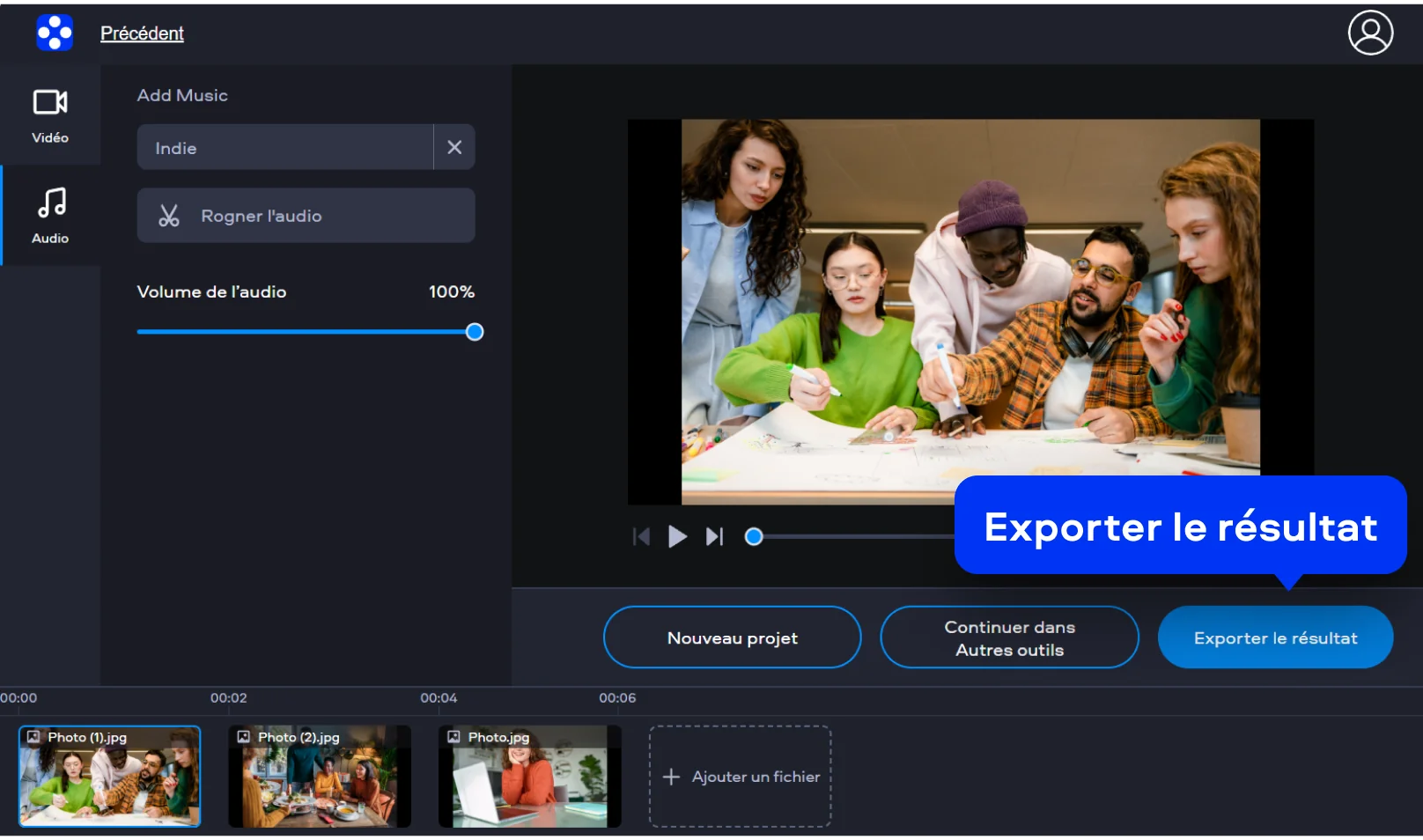Click the playback progress handle
Image resolution: width=1423 pixels, height=840 pixels.
coord(754,537)
